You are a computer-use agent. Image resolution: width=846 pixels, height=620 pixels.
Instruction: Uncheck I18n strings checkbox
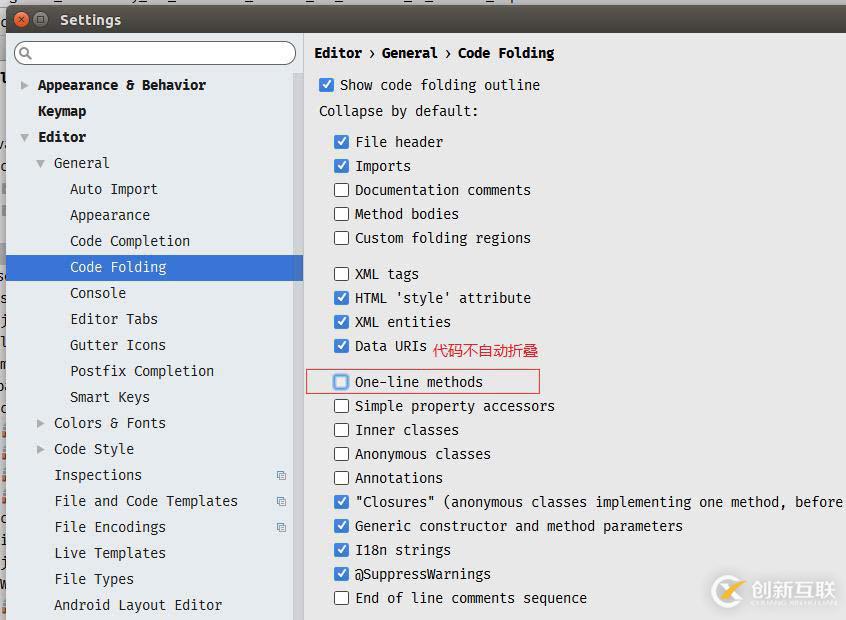342,550
